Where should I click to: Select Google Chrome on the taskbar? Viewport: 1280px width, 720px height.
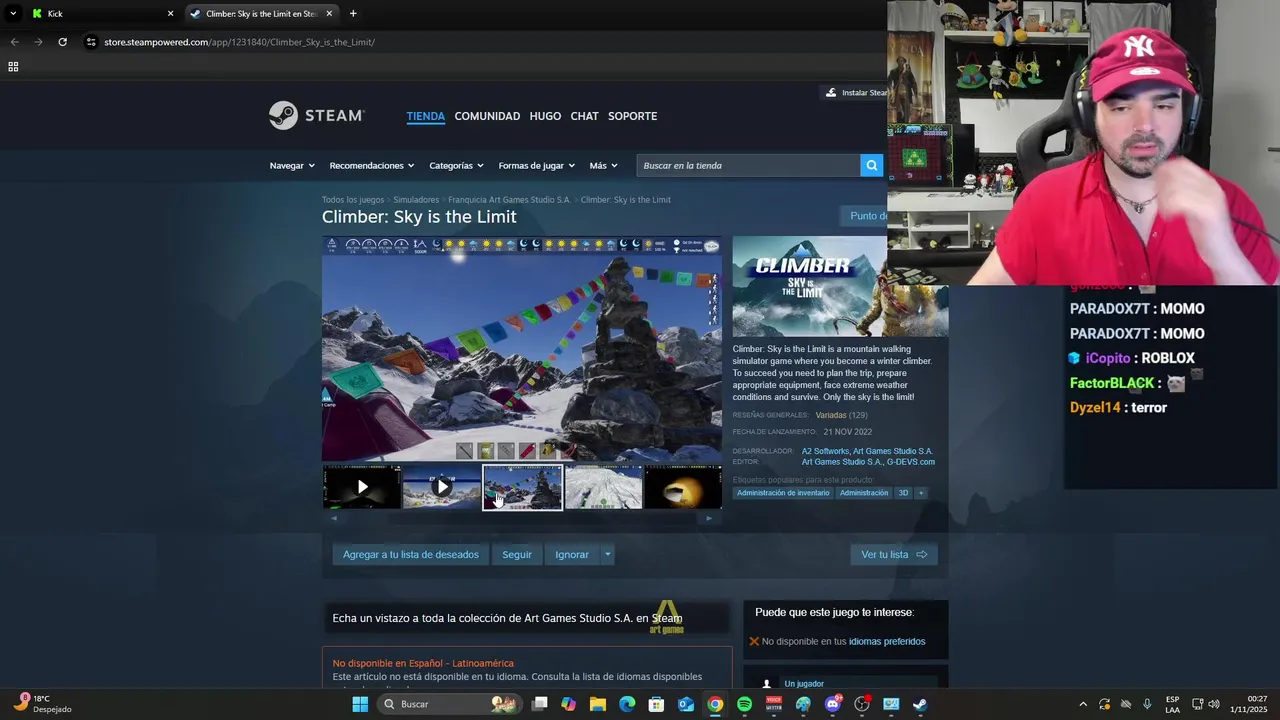pos(715,704)
